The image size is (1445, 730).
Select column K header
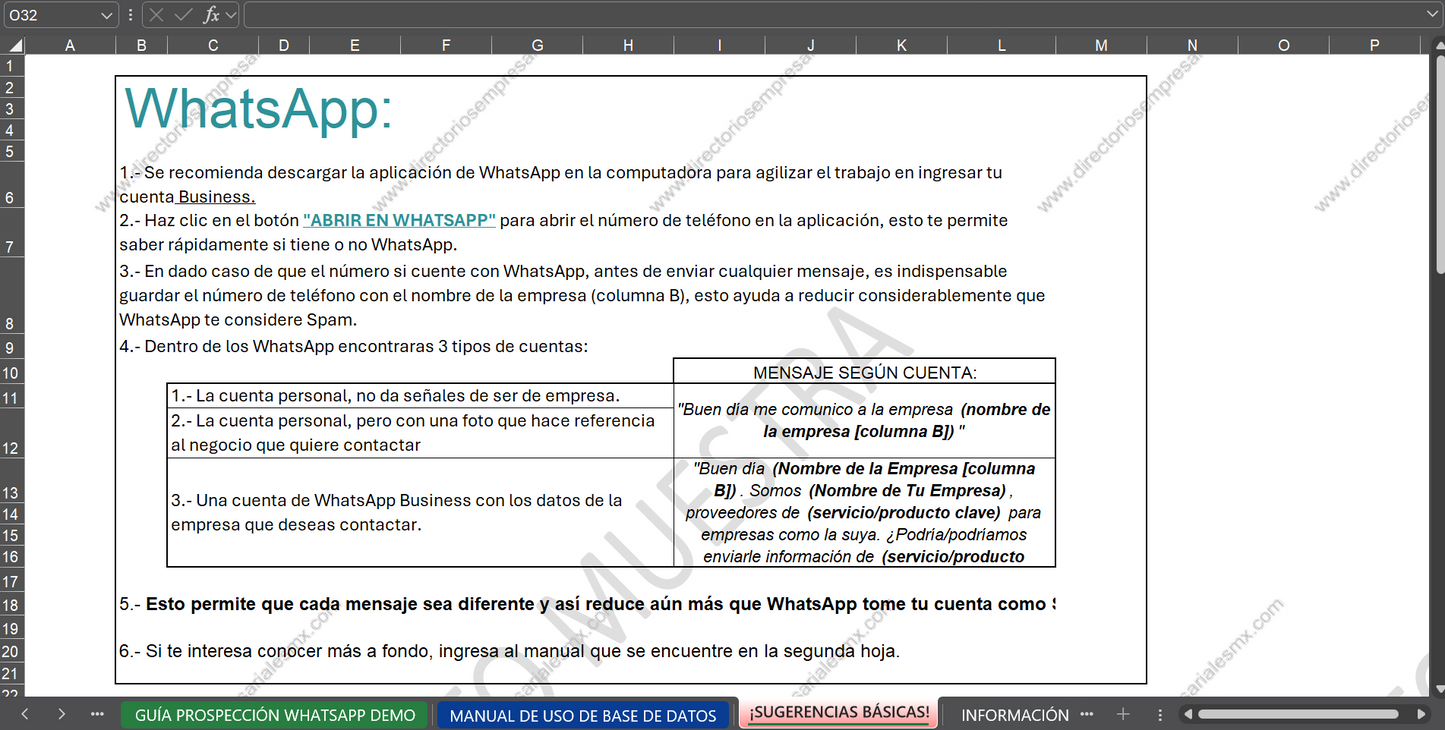[901, 45]
